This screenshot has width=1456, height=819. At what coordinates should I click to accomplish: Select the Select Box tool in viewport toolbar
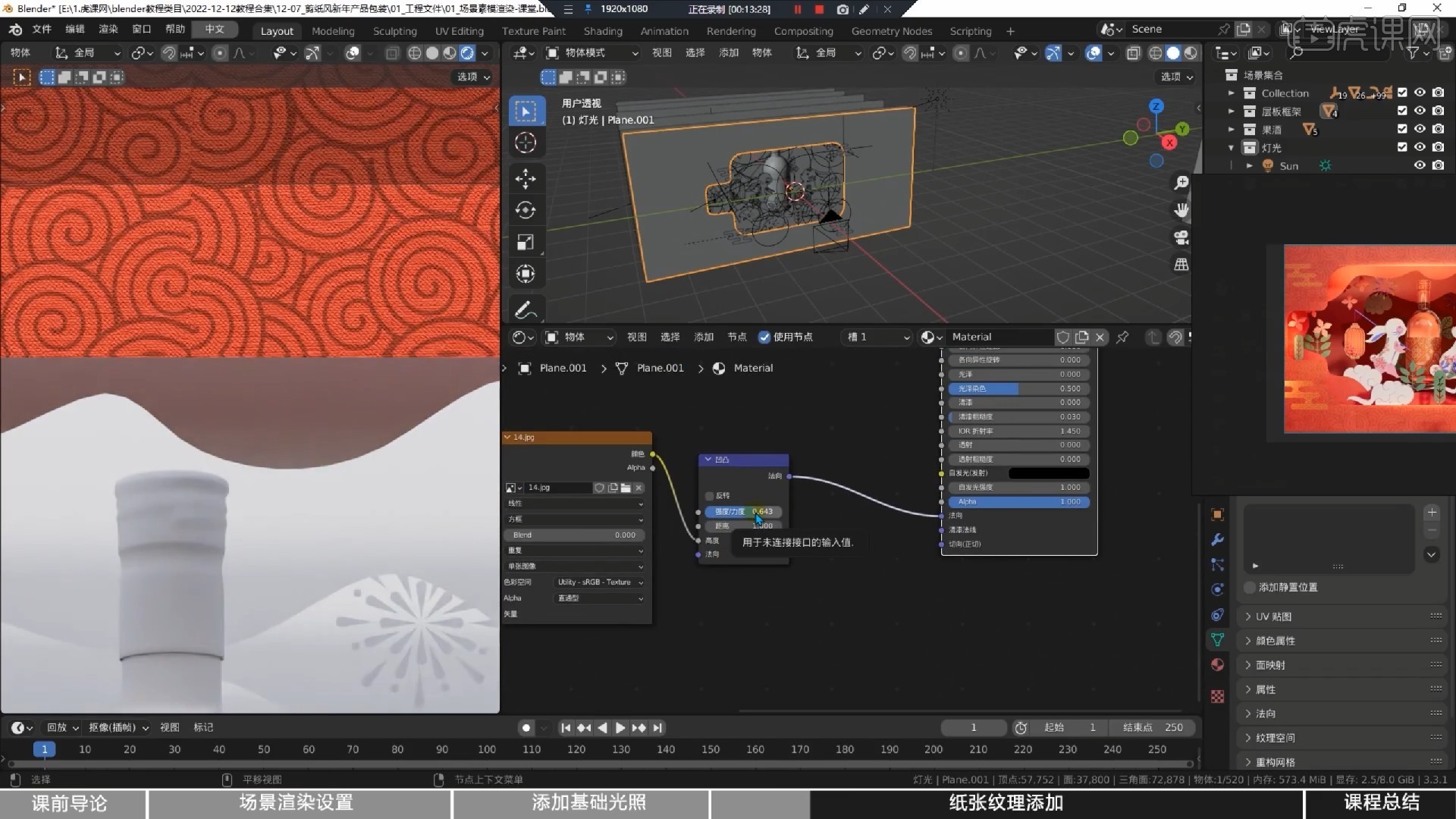pyautogui.click(x=526, y=111)
